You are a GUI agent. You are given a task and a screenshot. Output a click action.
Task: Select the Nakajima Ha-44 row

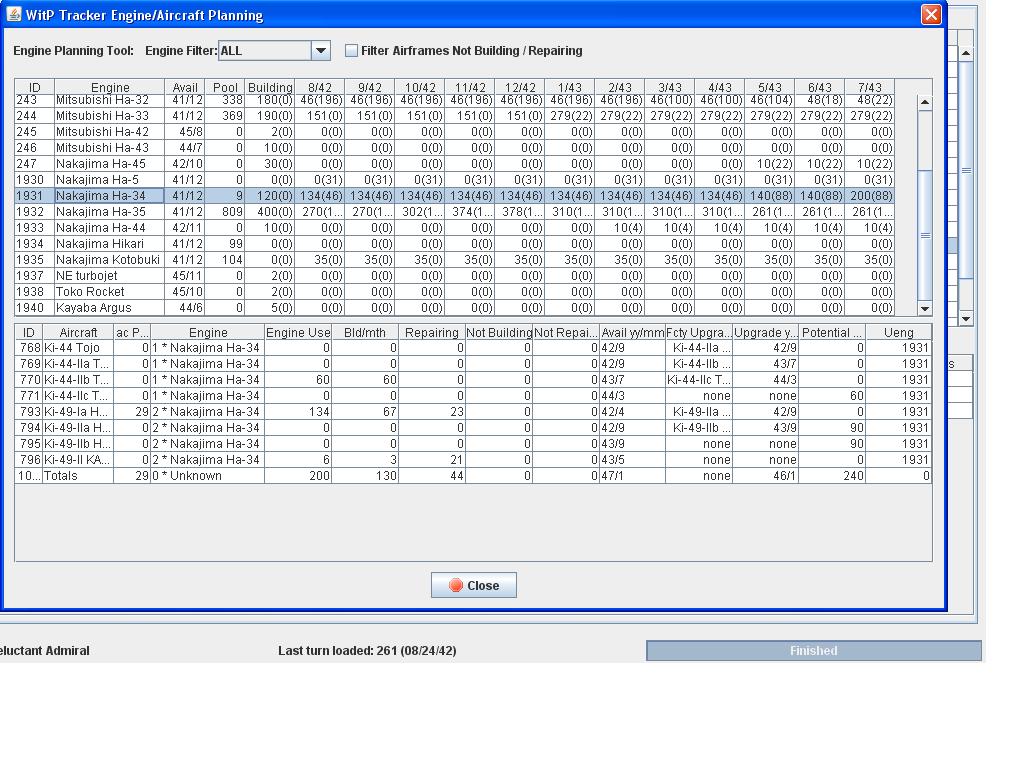pos(455,228)
